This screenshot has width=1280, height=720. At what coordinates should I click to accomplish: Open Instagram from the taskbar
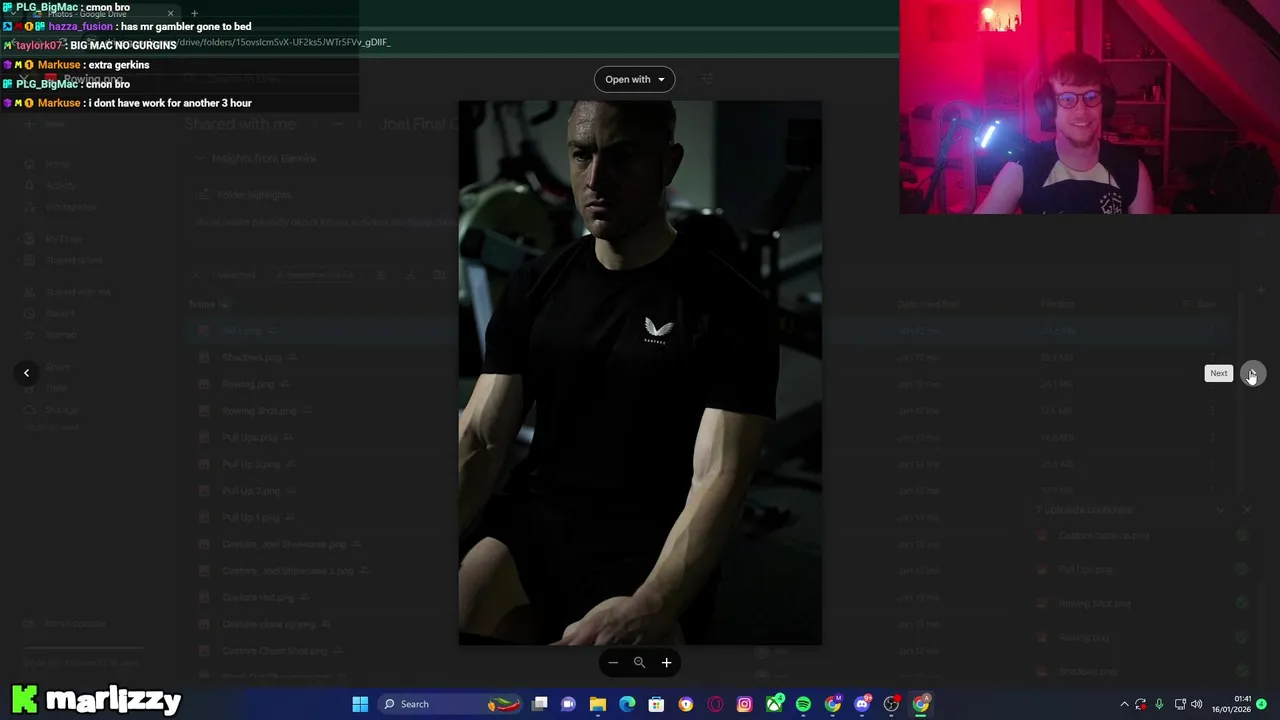744,704
